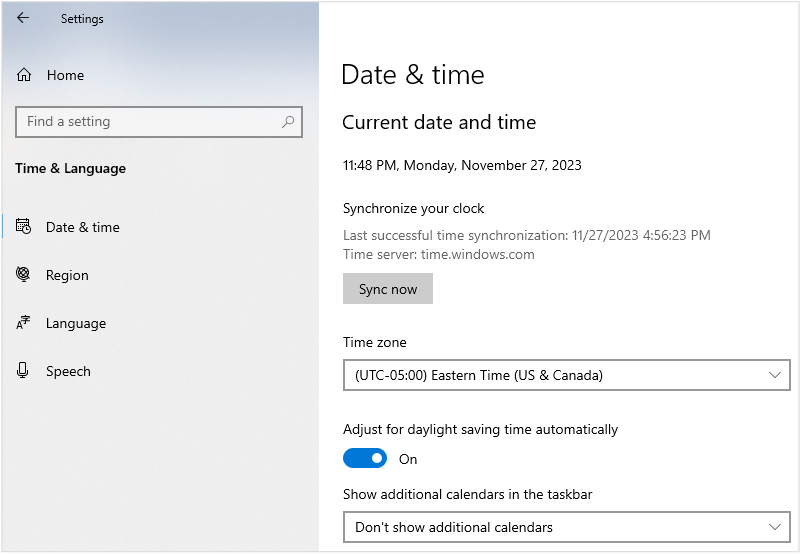The height and width of the screenshot is (554, 801).
Task: Click the current date and time text
Action: [462, 165]
